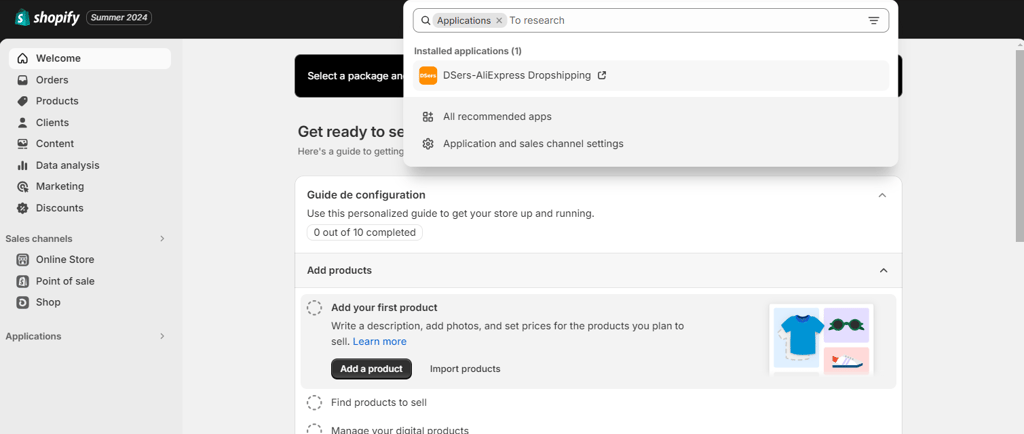The image size is (1024, 434).
Task: Follow the Learn more link
Action: point(379,341)
